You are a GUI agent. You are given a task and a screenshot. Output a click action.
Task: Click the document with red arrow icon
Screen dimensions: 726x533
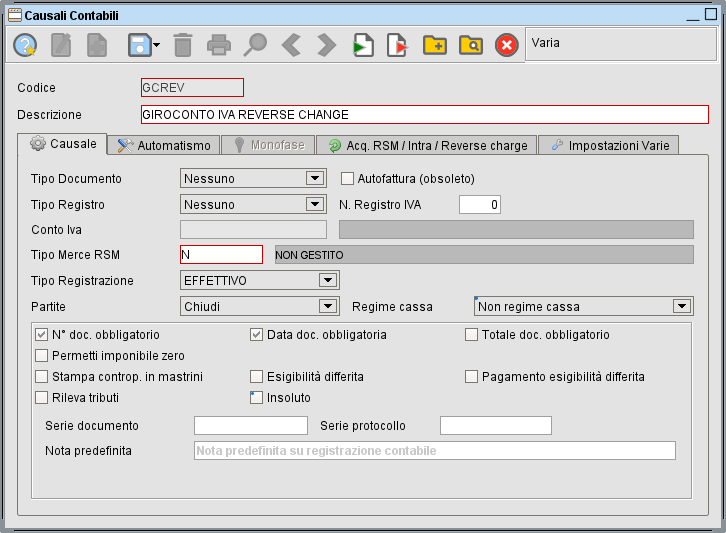(x=397, y=45)
